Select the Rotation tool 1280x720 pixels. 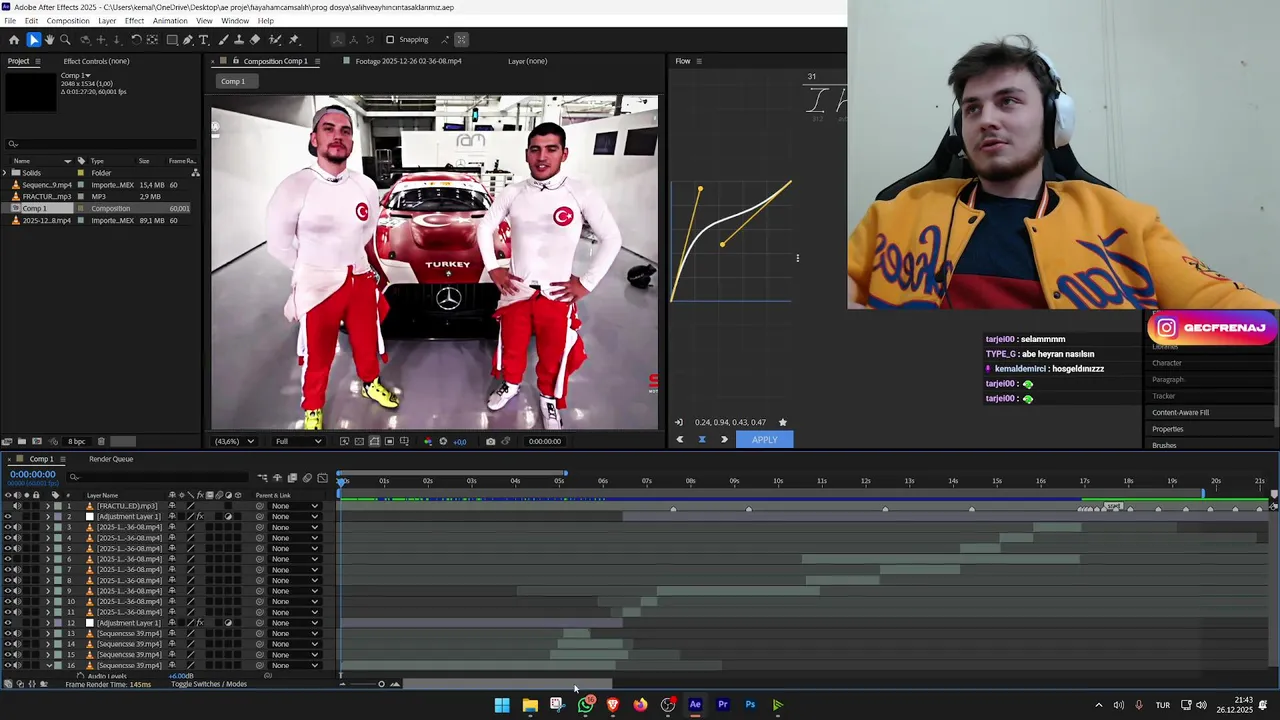click(136, 40)
